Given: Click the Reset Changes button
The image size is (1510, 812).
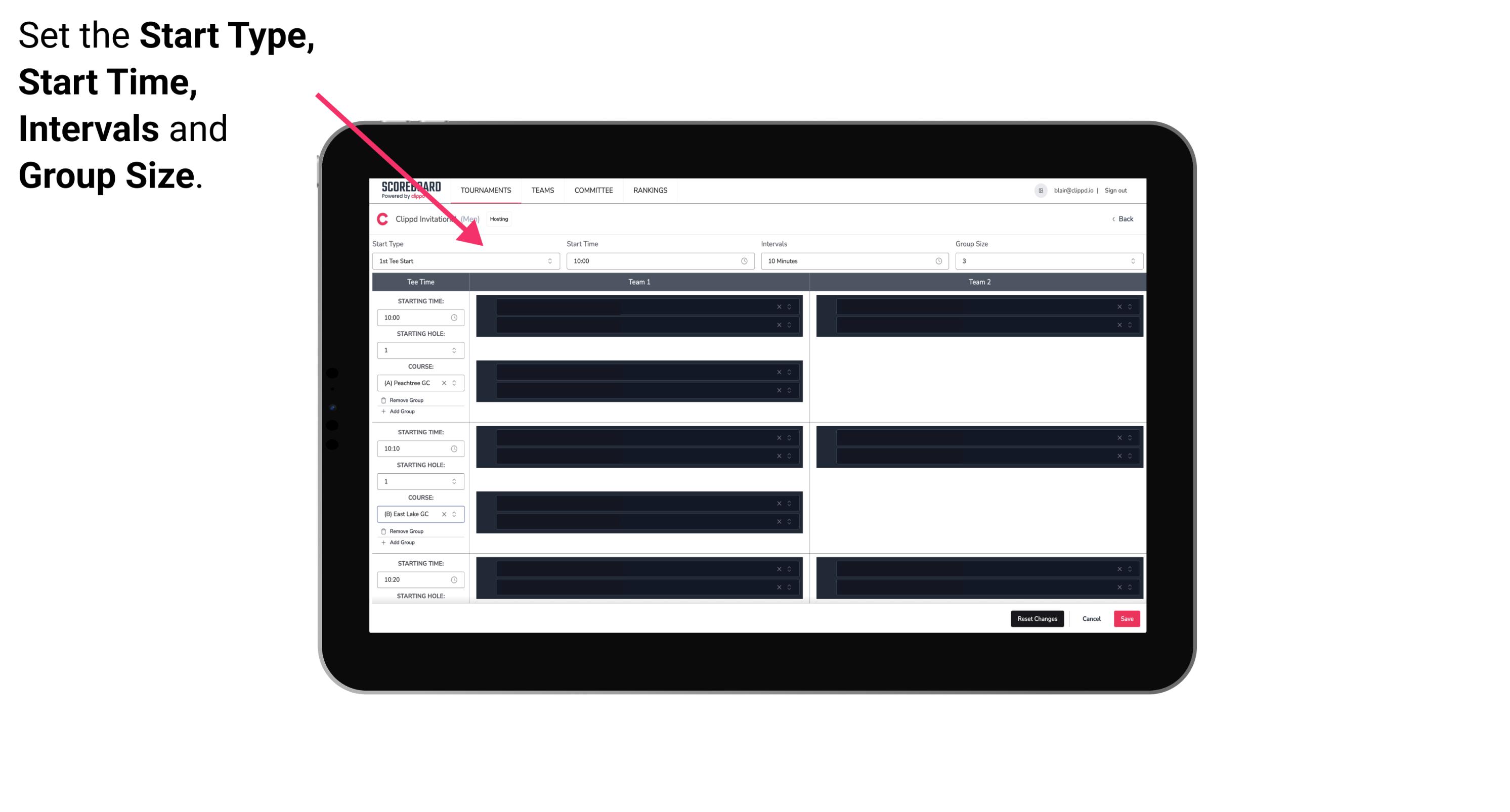Looking at the screenshot, I should pyautogui.click(x=1038, y=619).
